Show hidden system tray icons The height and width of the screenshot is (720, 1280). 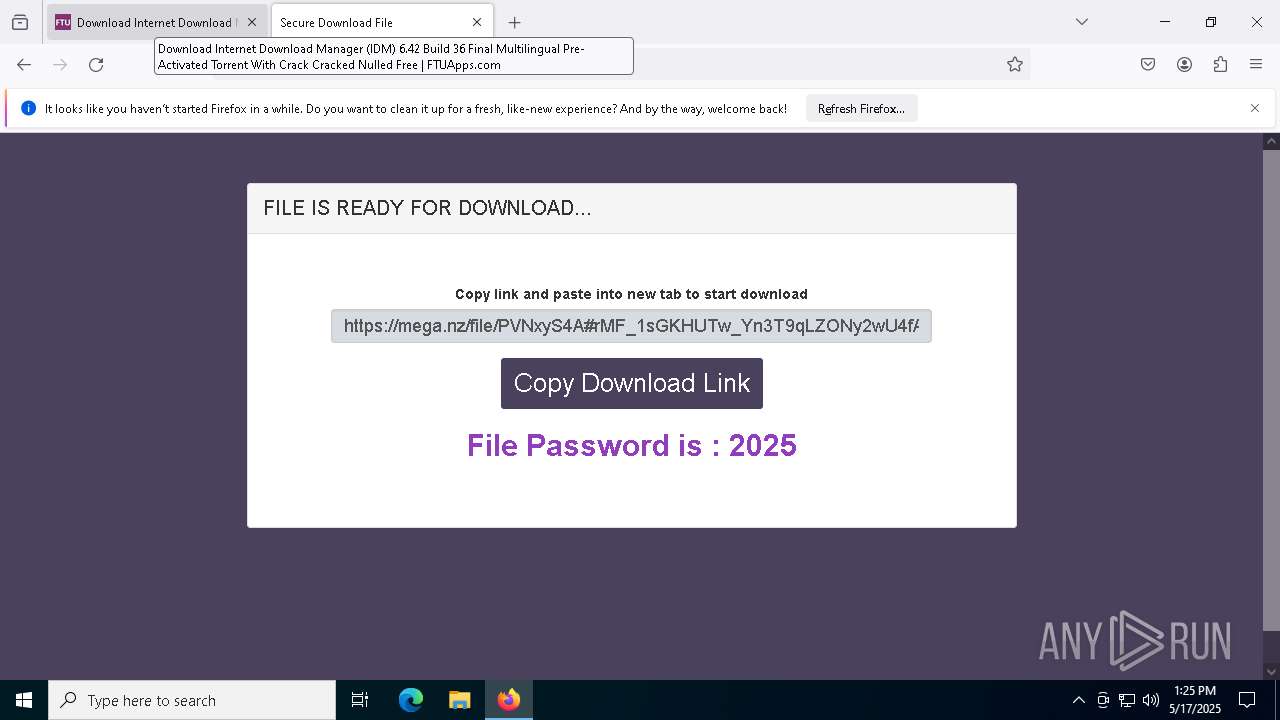click(x=1078, y=700)
